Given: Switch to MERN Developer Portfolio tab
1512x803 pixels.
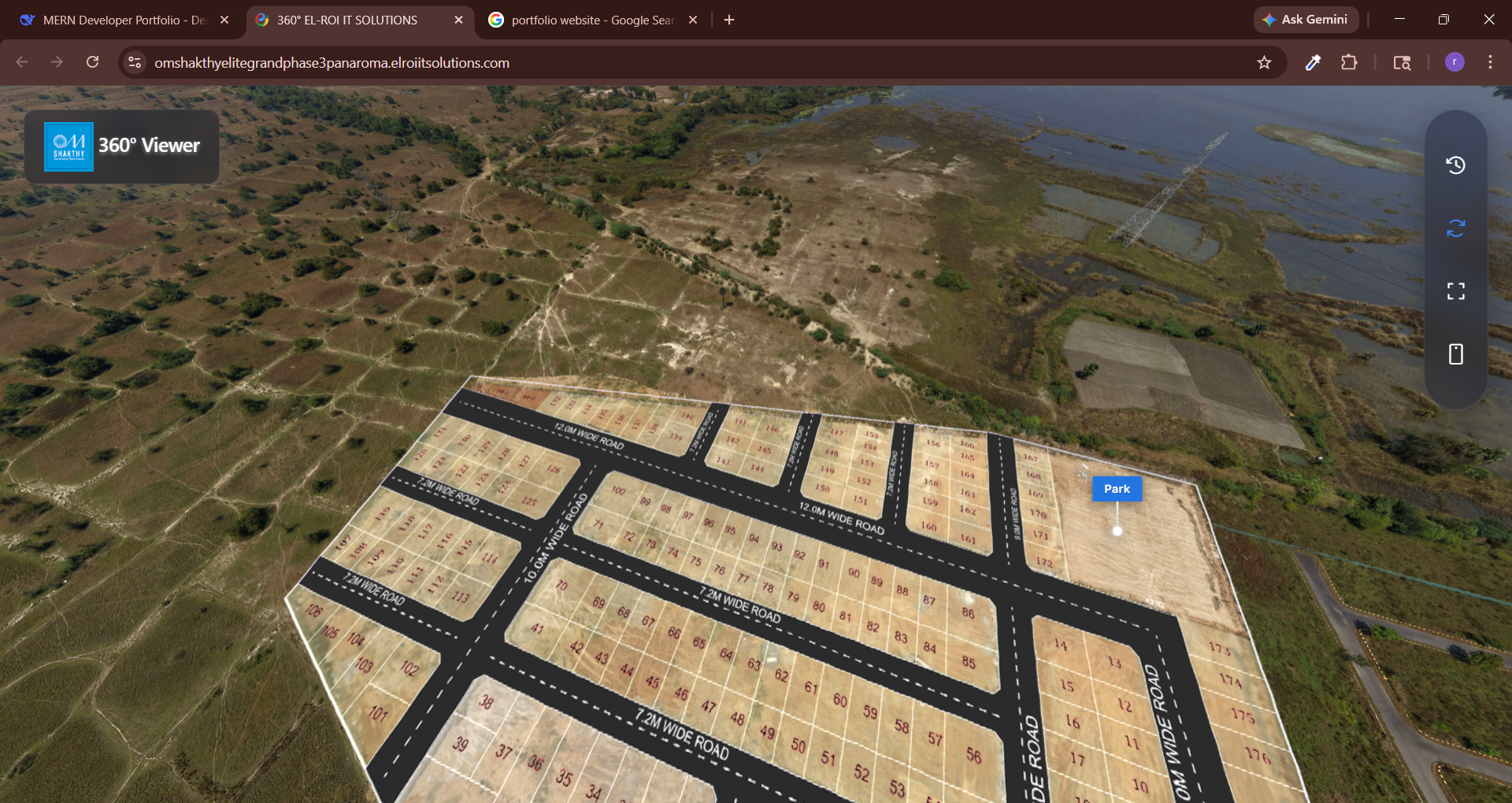Looking at the screenshot, I should 124,20.
